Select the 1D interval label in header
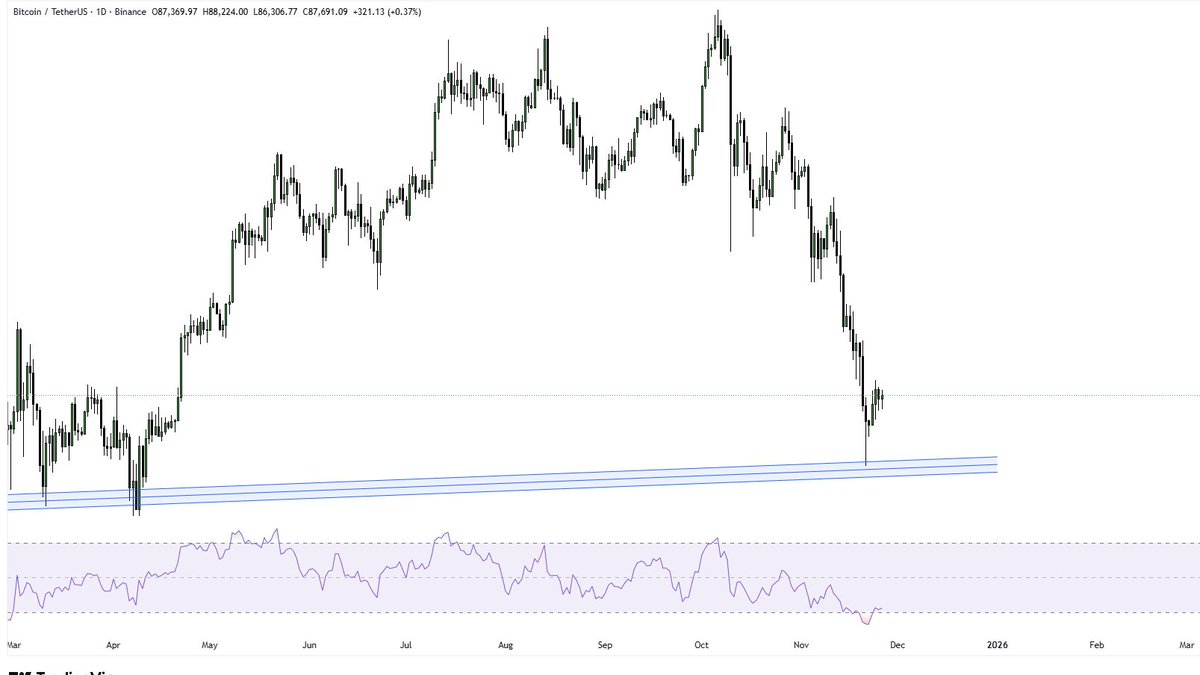This screenshot has width=1200, height=675. [x=99, y=12]
